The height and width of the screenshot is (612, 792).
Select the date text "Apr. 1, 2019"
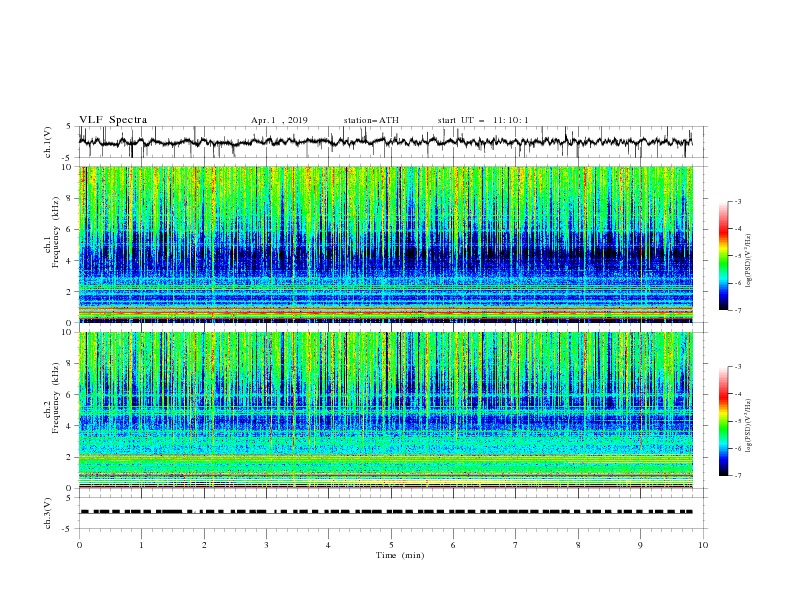[x=279, y=120]
